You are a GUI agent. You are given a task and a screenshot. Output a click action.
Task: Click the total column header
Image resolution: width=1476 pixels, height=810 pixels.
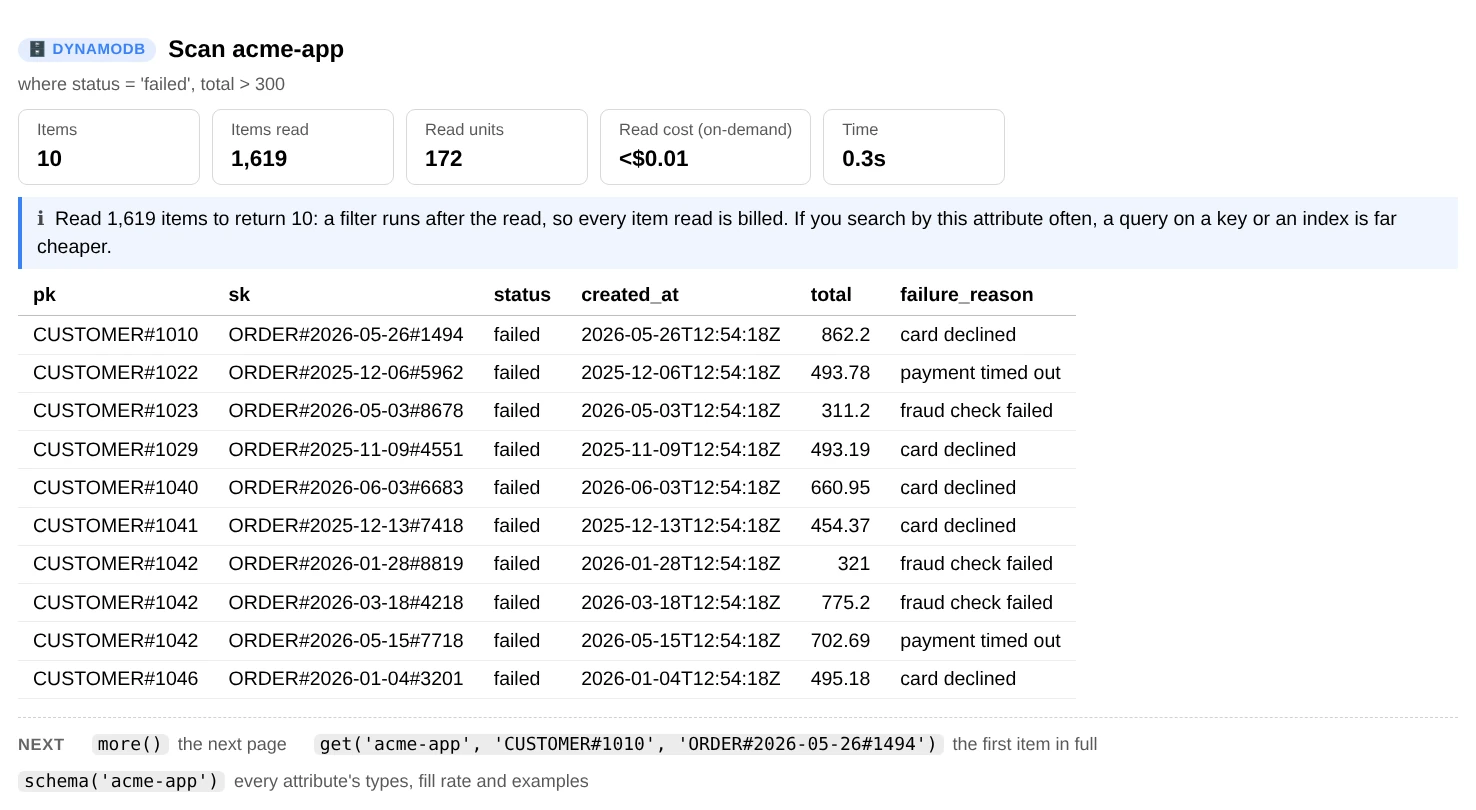pyautogui.click(x=831, y=295)
